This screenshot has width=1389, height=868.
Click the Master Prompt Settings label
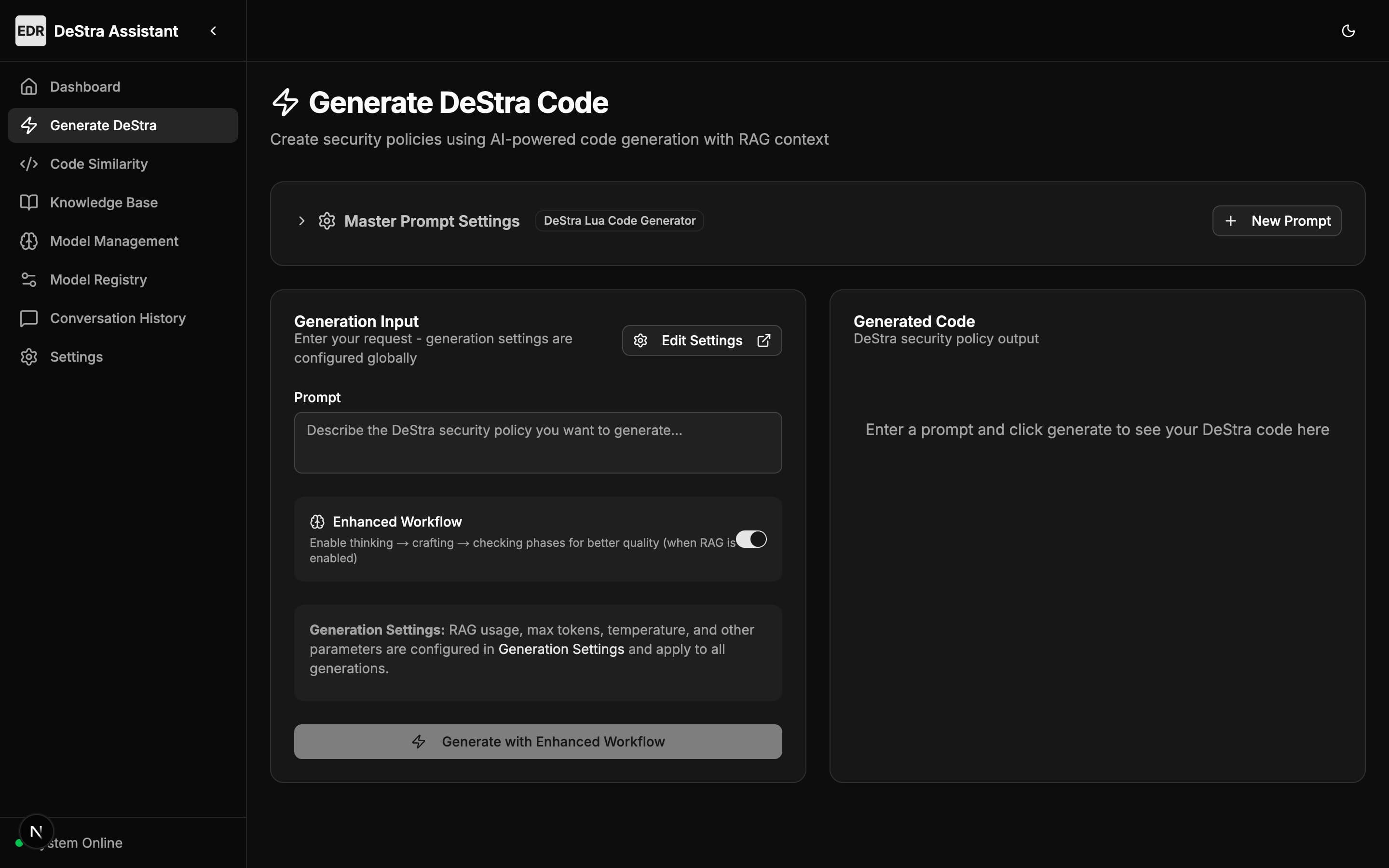[432, 221]
